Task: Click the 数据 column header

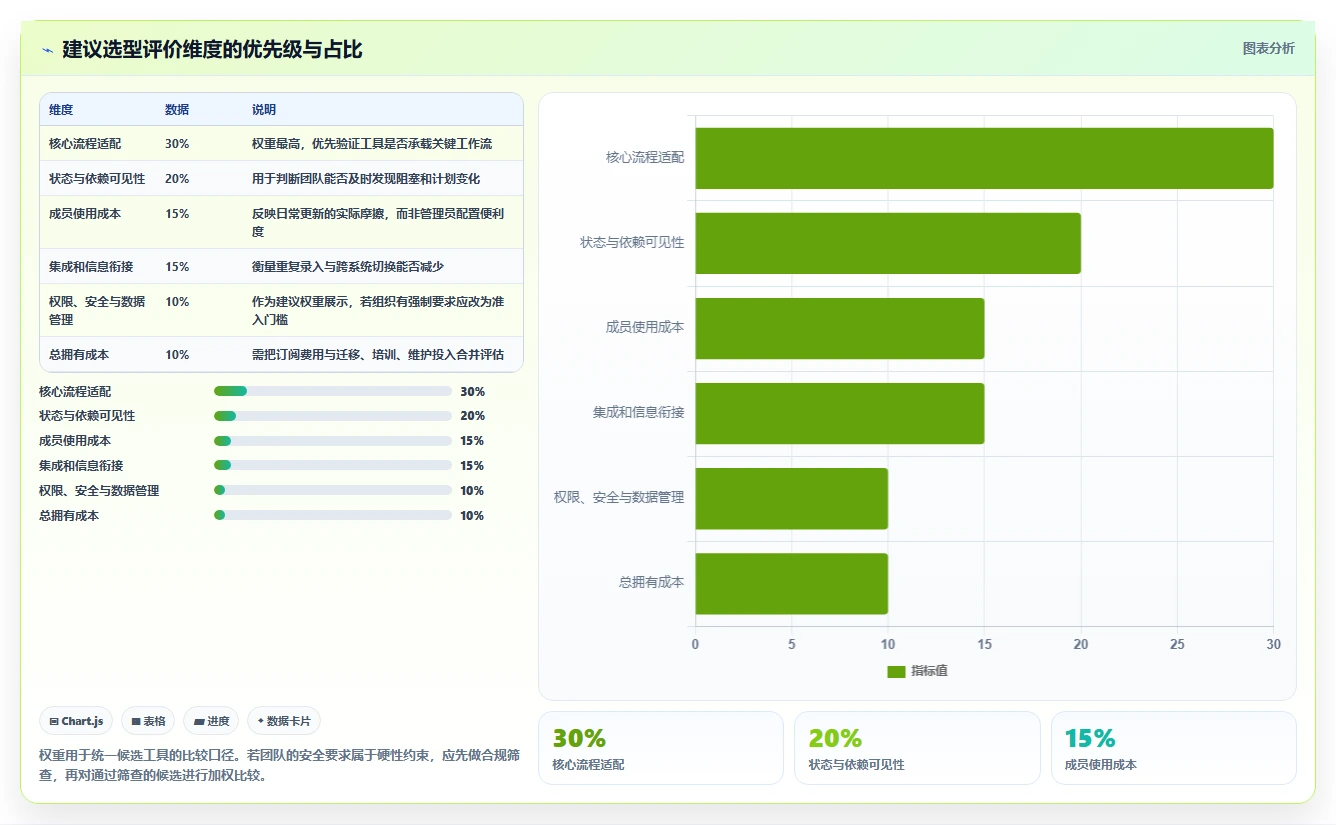Action: tap(177, 110)
